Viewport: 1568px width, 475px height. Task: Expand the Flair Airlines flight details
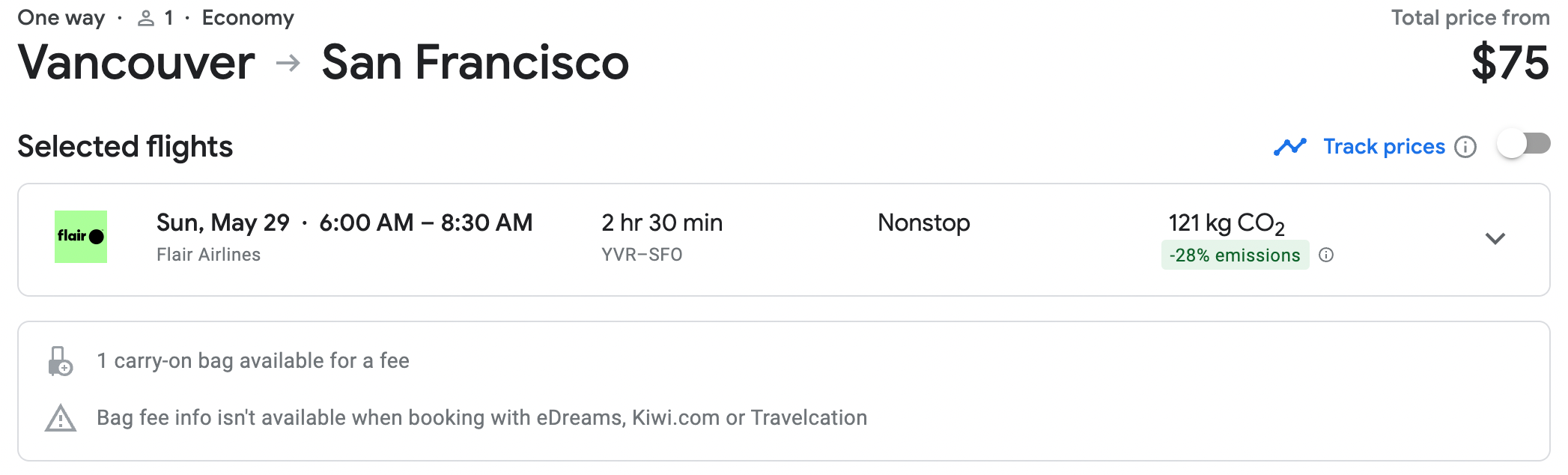coord(1495,240)
